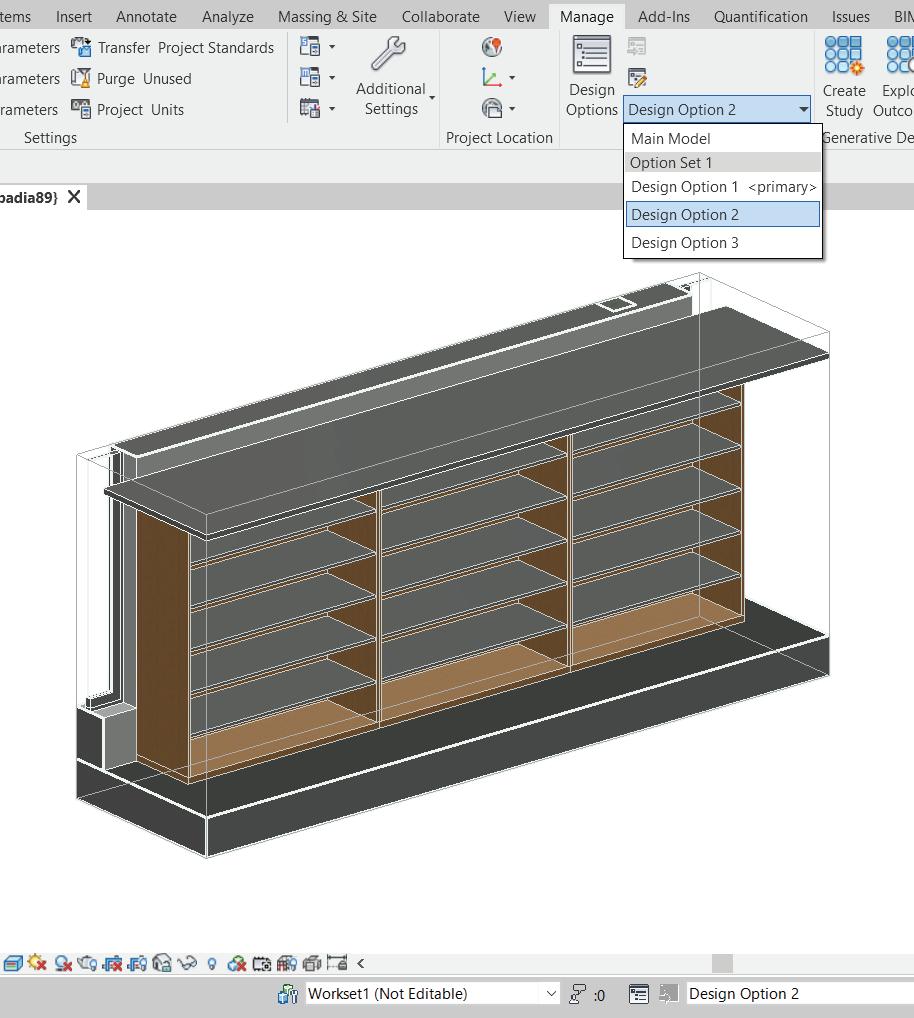
Task: Close the current view tab
Action: click(74, 197)
